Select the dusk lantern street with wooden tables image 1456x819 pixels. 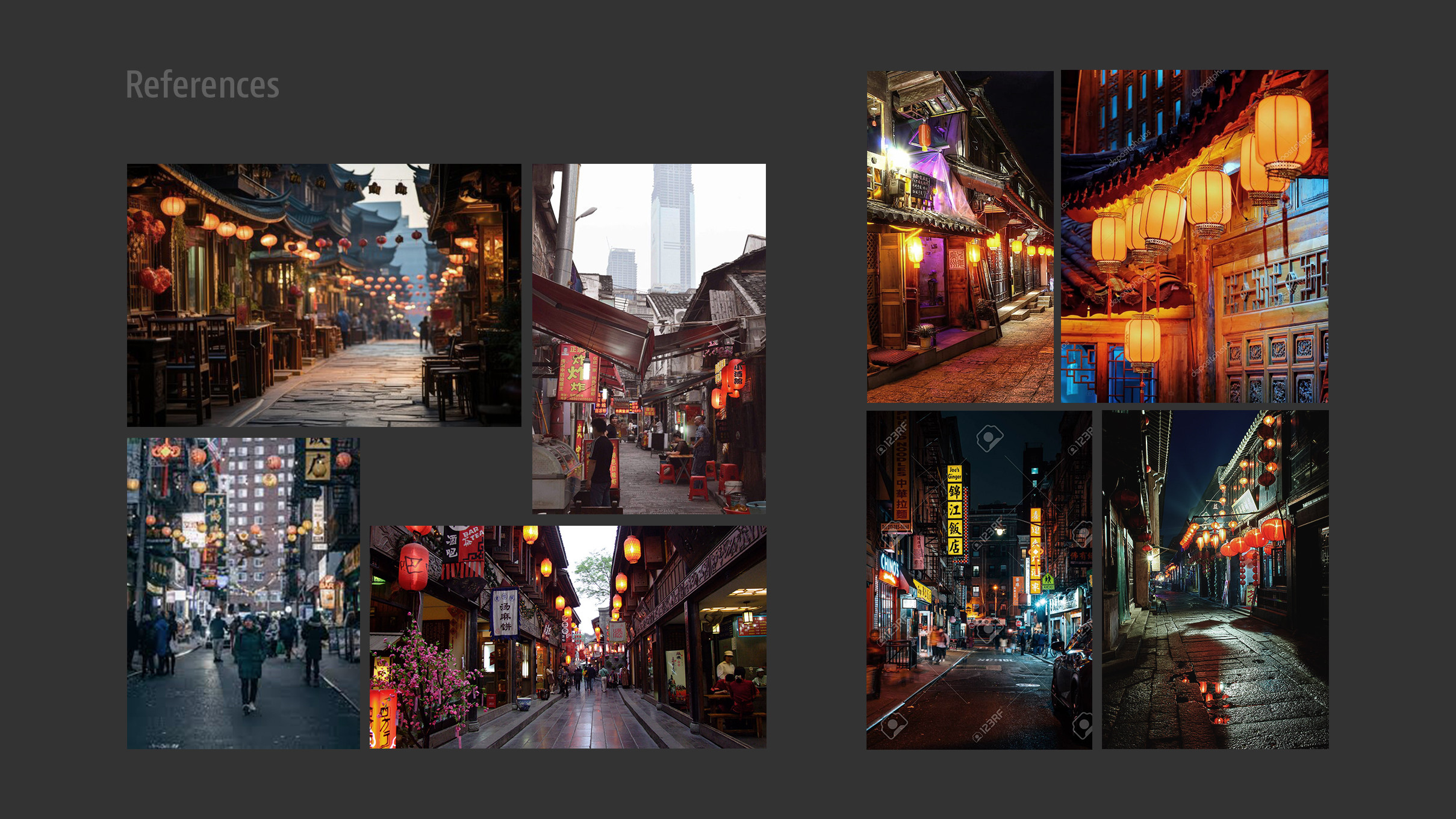click(x=324, y=295)
